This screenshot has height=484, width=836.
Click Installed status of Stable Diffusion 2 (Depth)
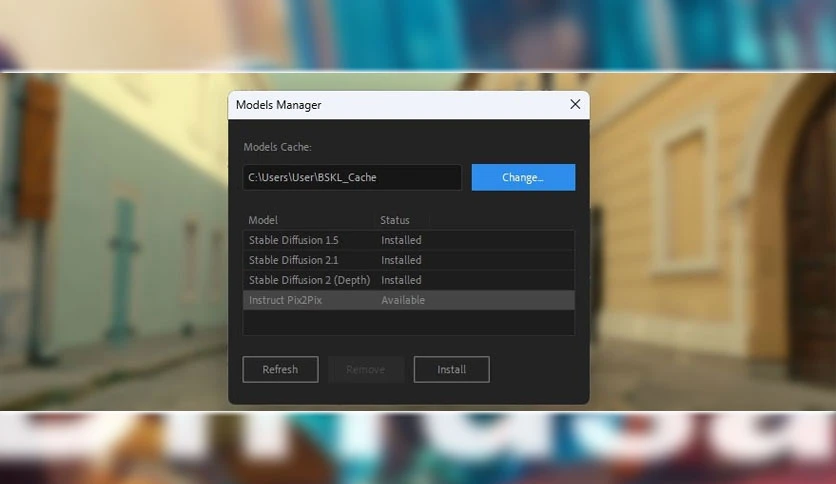[x=401, y=280]
